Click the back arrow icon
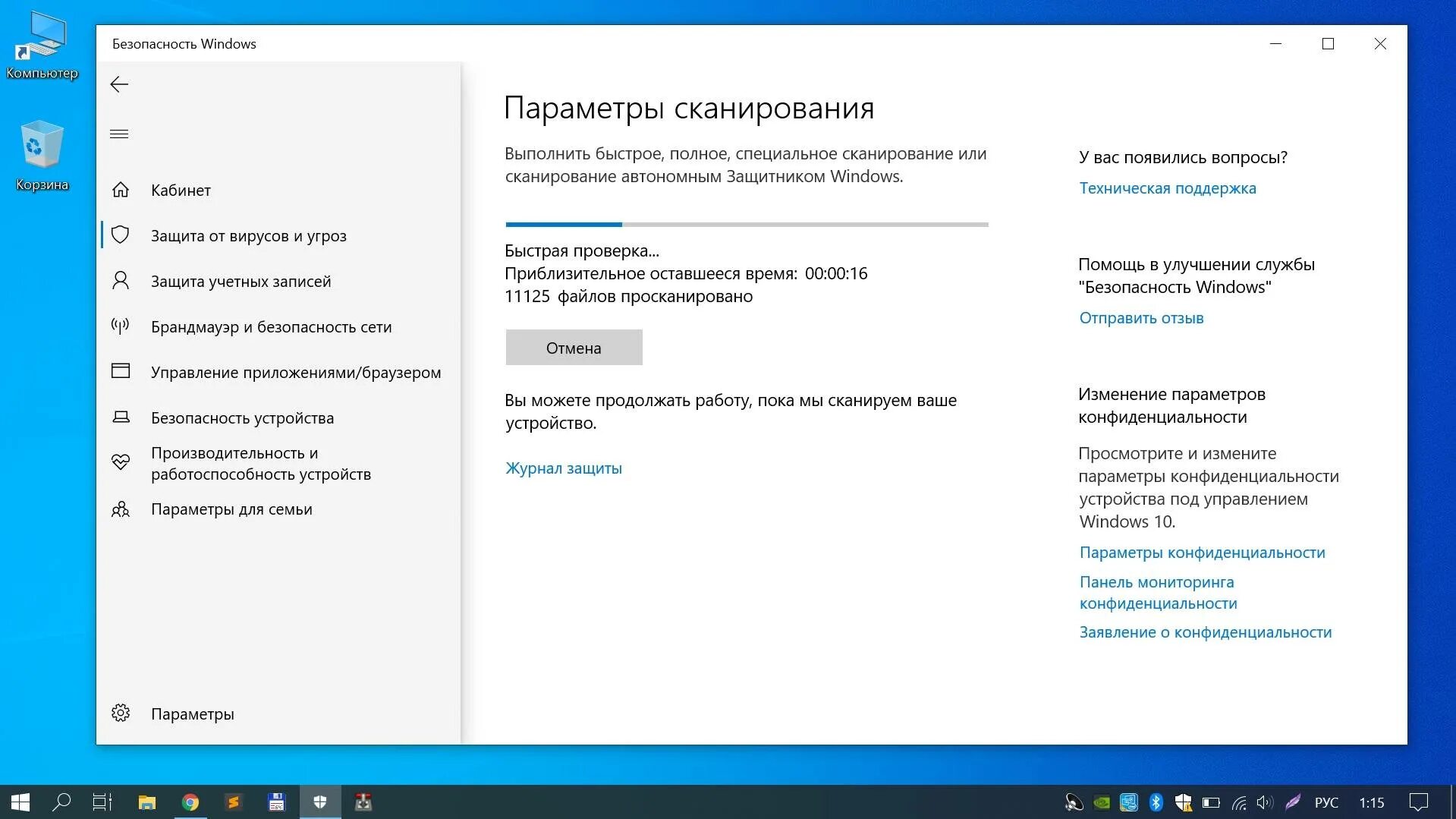Image resolution: width=1456 pixels, height=819 pixels. 119,84
